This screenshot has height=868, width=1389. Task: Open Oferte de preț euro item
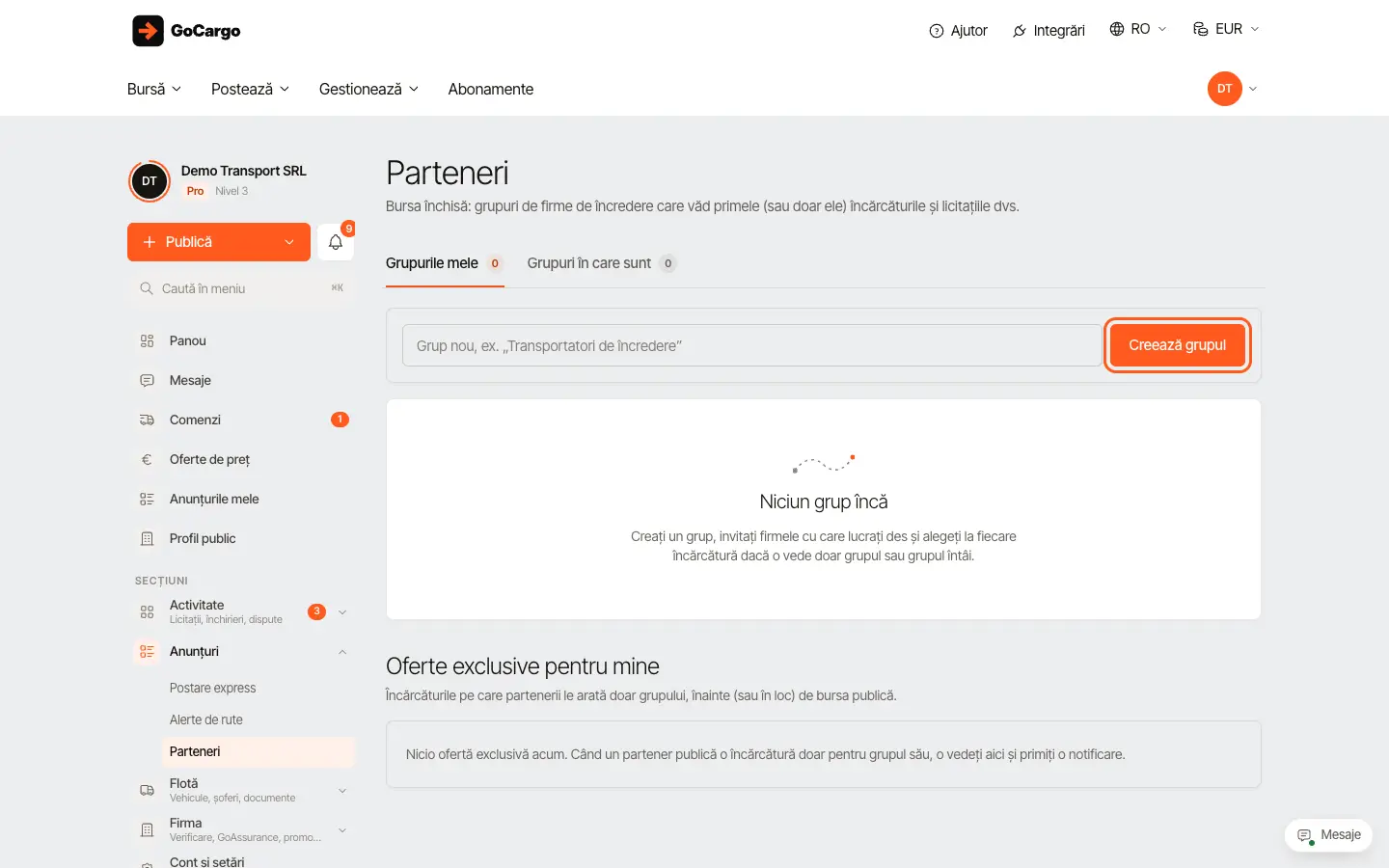point(241,459)
